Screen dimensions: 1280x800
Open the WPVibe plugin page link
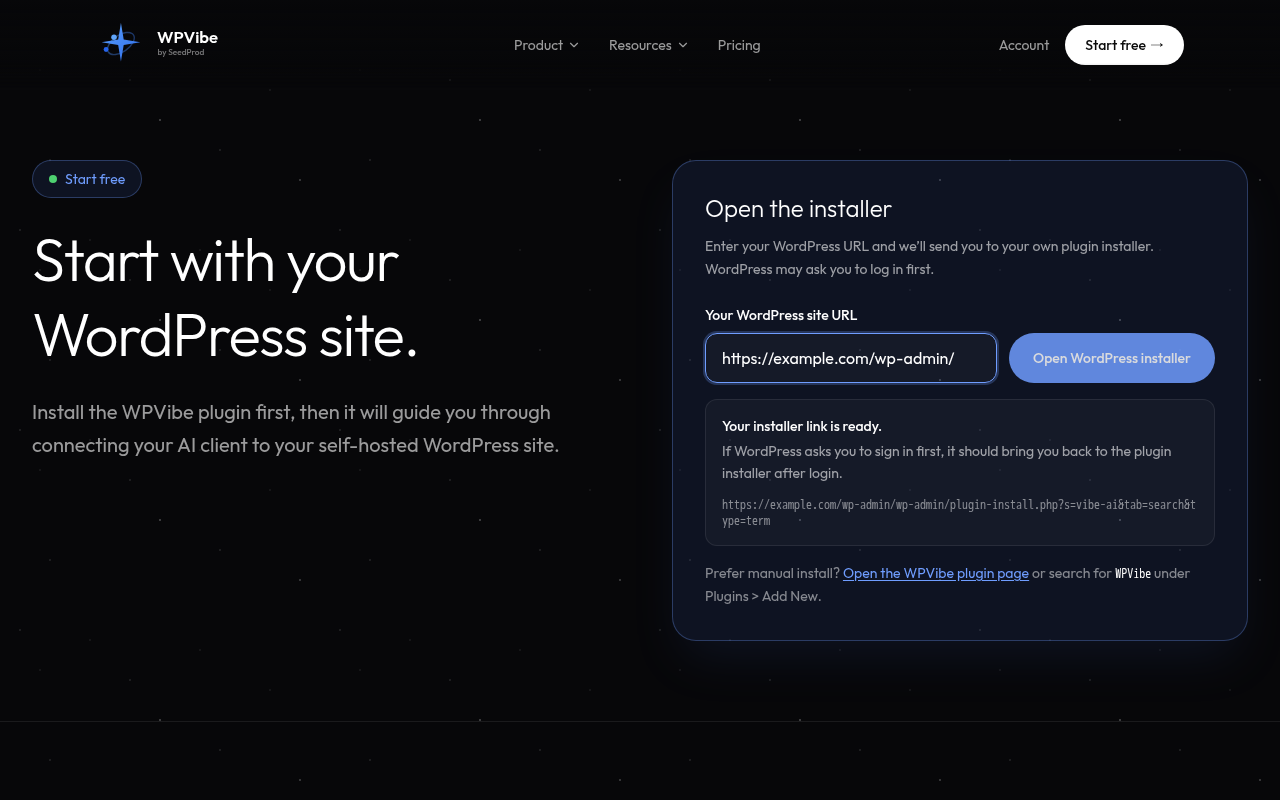pos(936,573)
